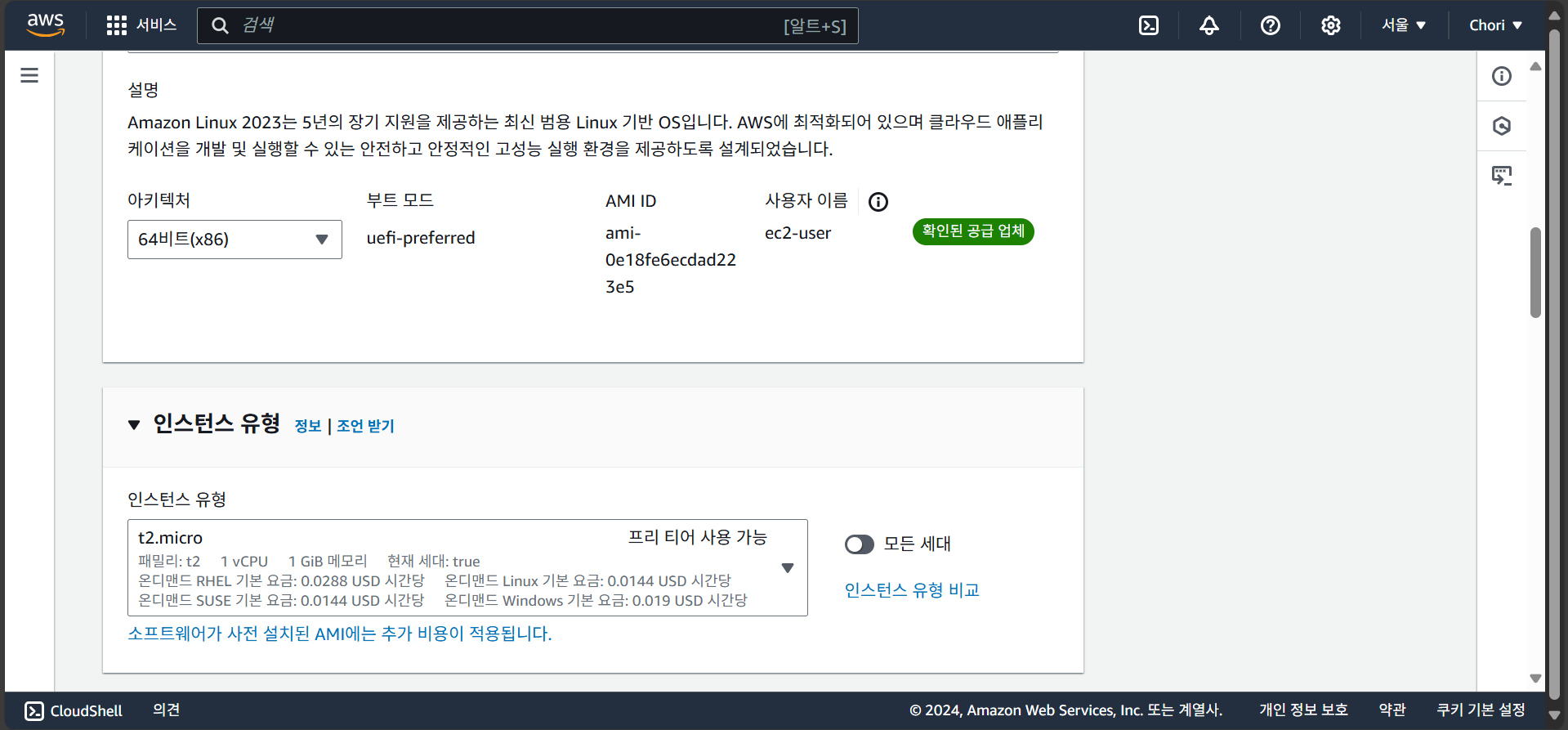Open the 아키텍처 64비트(x86) dropdown
Image resolution: width=1568 pixels, height=730 pixels.
(x=235, y=240)
